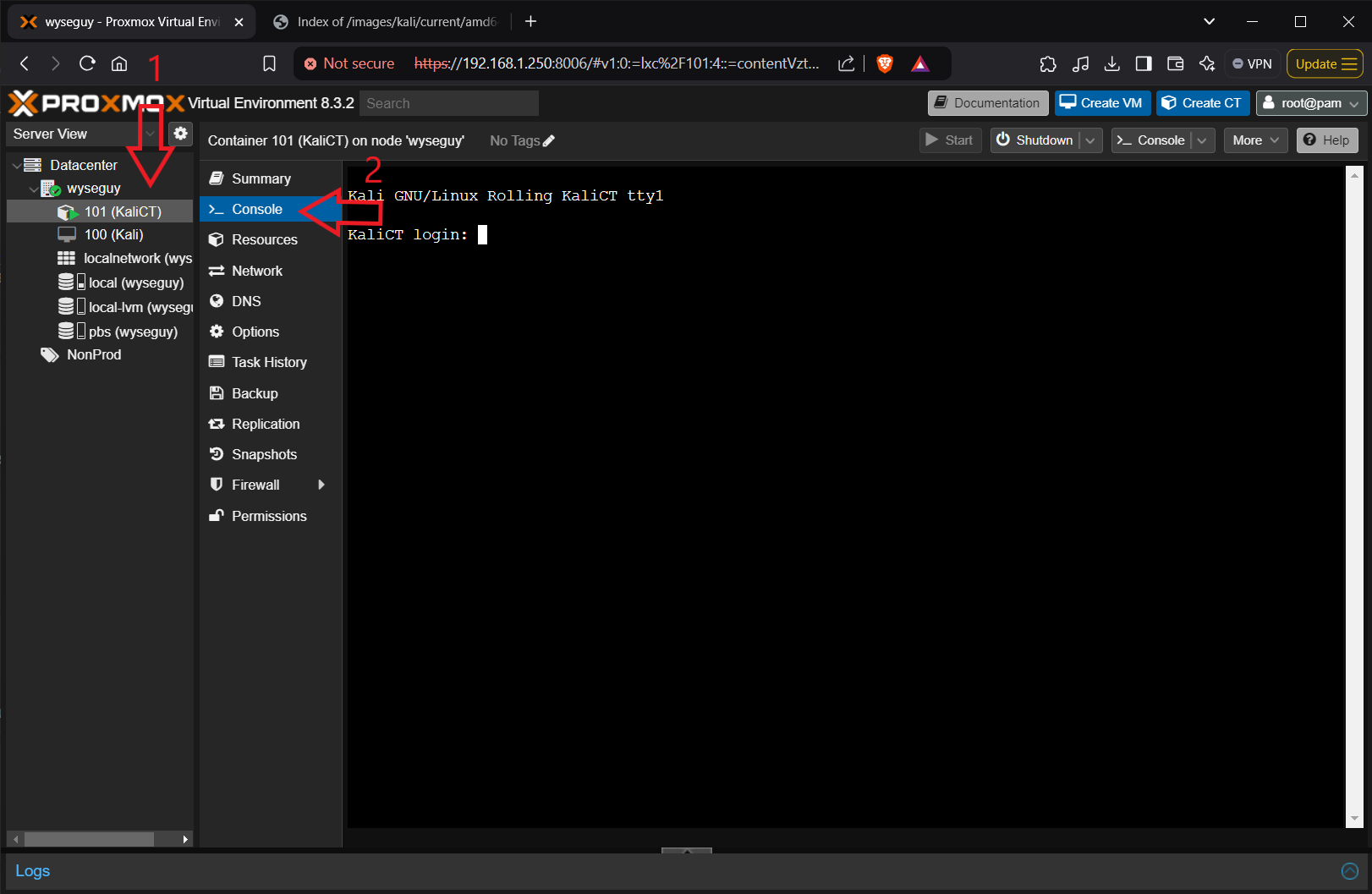Select pbs (wyseguy) storage

[100, 332]
